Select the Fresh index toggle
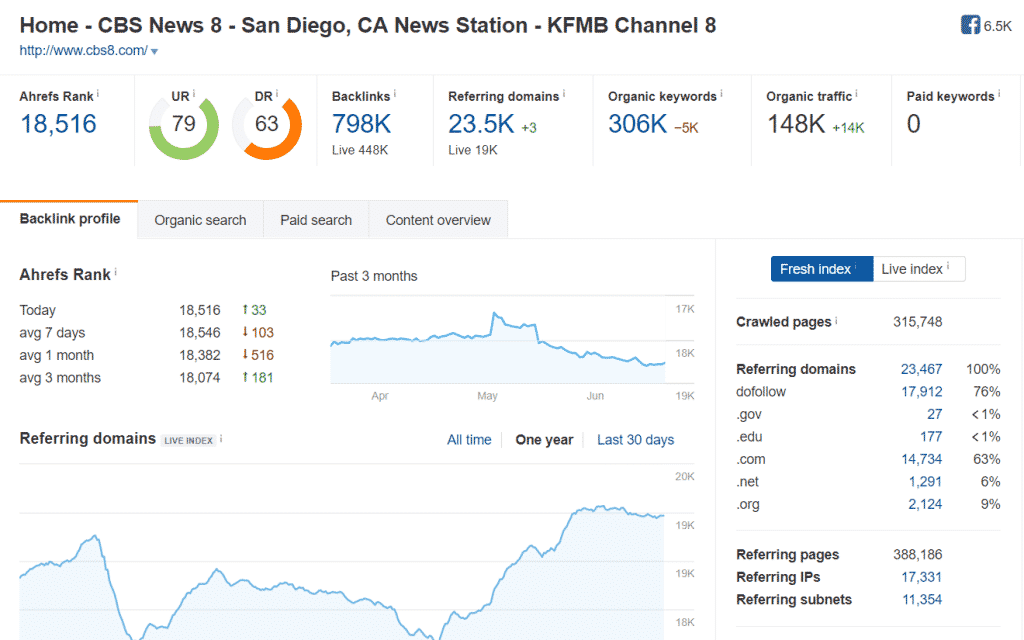The image size is (1024, 640). coord(822,269)
